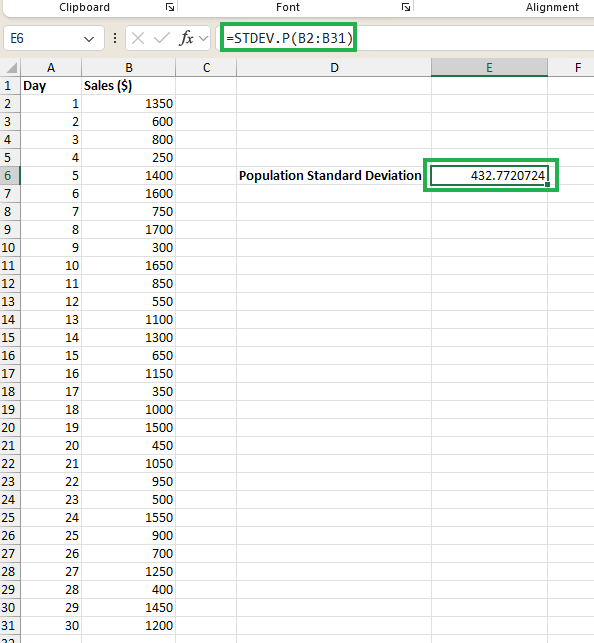This screenshot has height=643, width=594.
Task: Open formula bar options dots handle
Action: pos(115,38)
